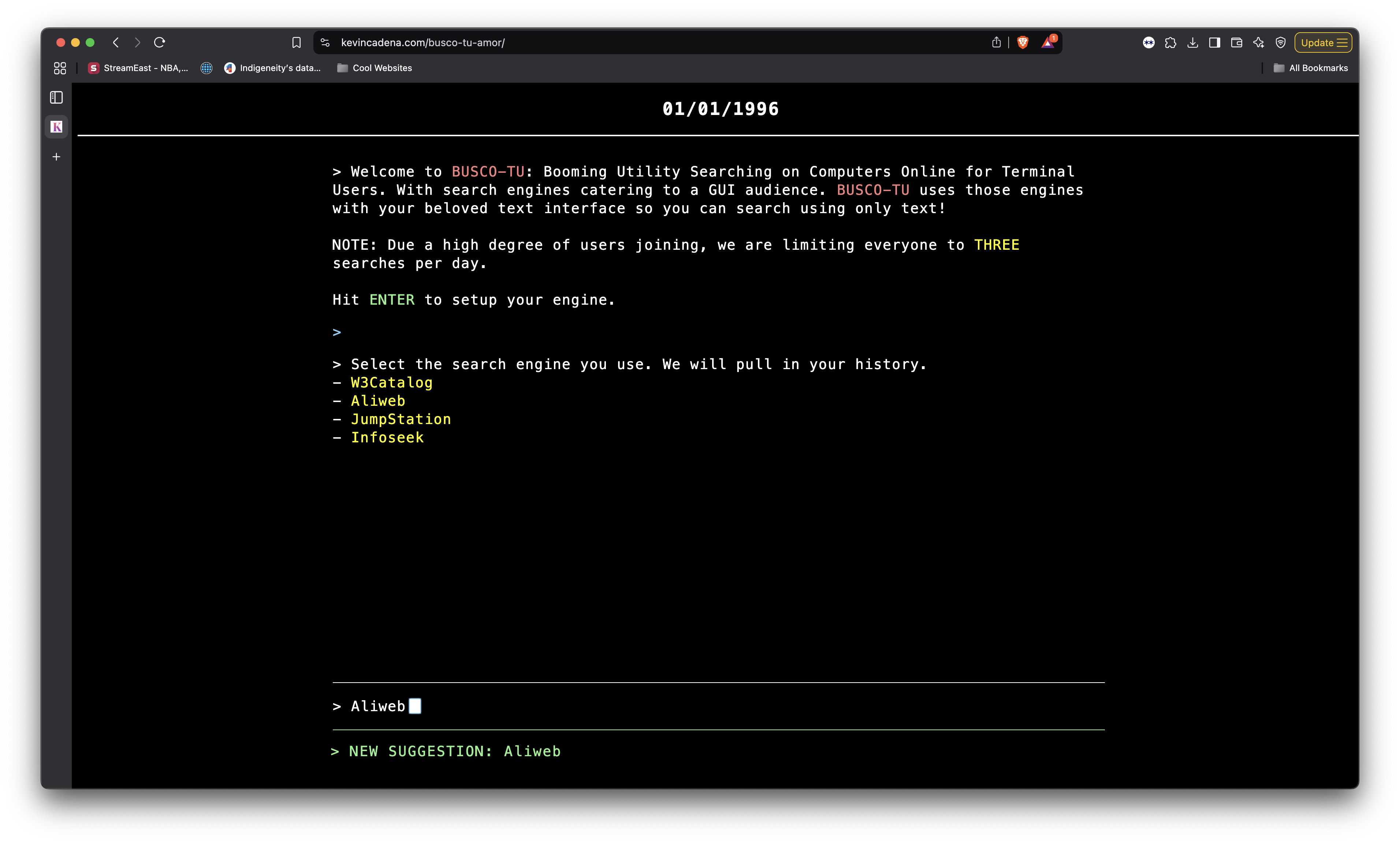Open Brave Rewards triangle icon
1400x843 pixels.
[x=1048, y=42]
